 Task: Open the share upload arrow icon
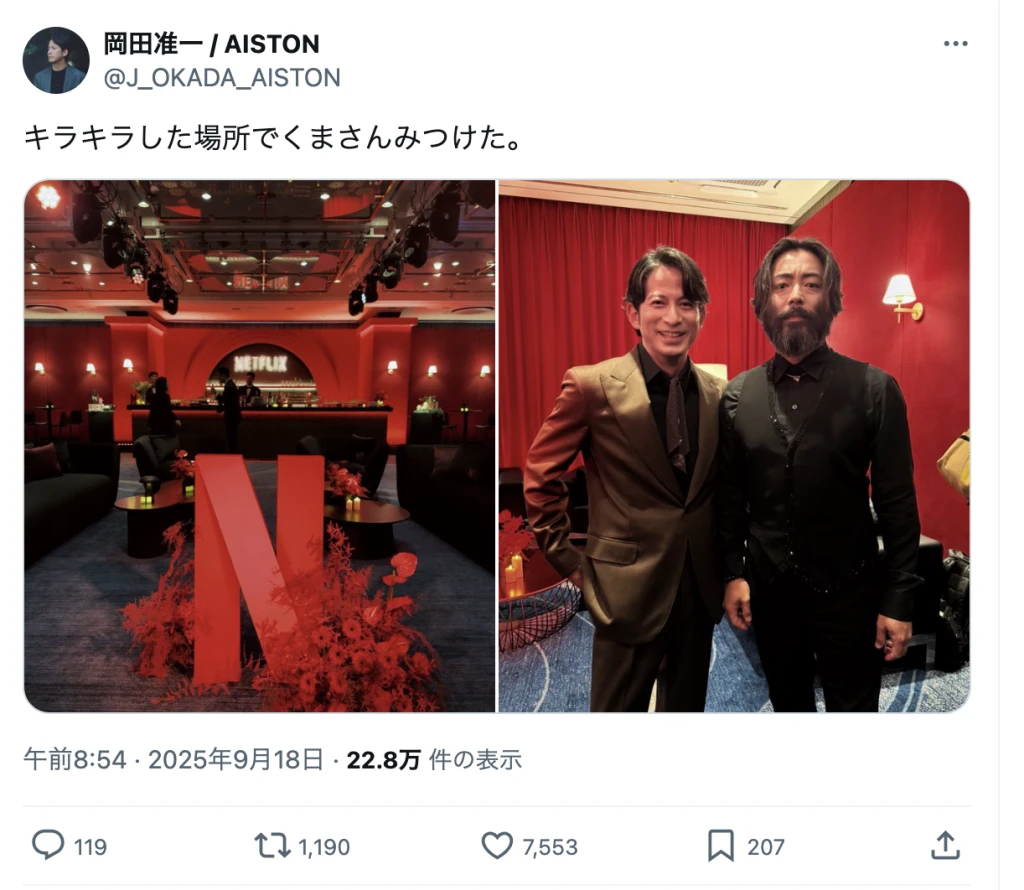945,845
